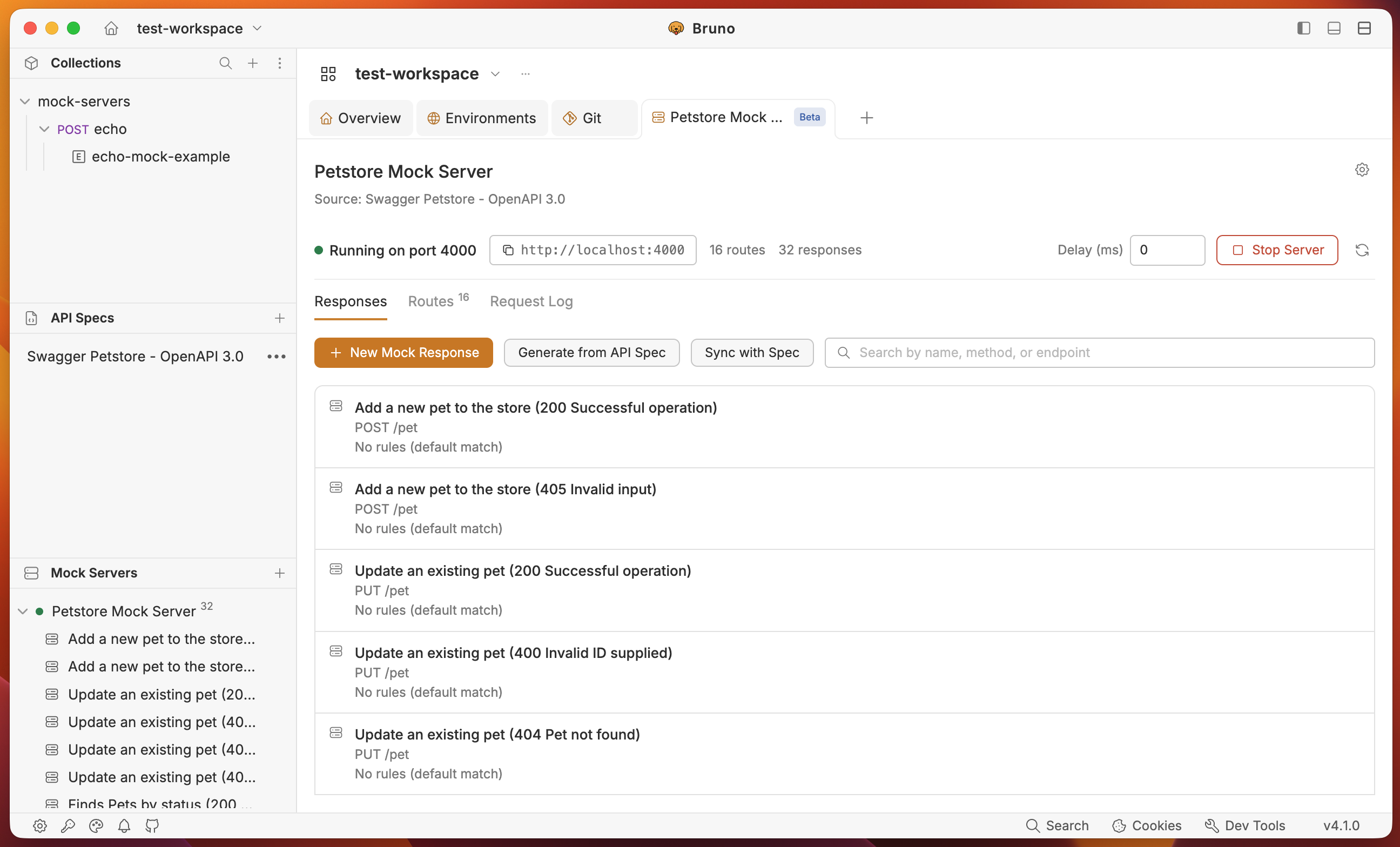Restart the server with refresh icon
Image resolution: width=1400 pixels, height=847 pixels.
[x=1361, y=250]
